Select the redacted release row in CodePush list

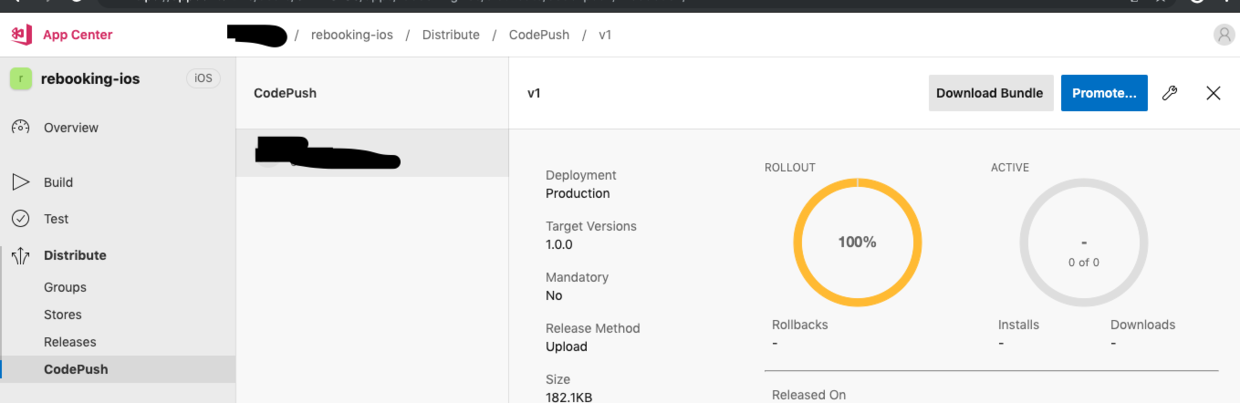coord(372,155)
